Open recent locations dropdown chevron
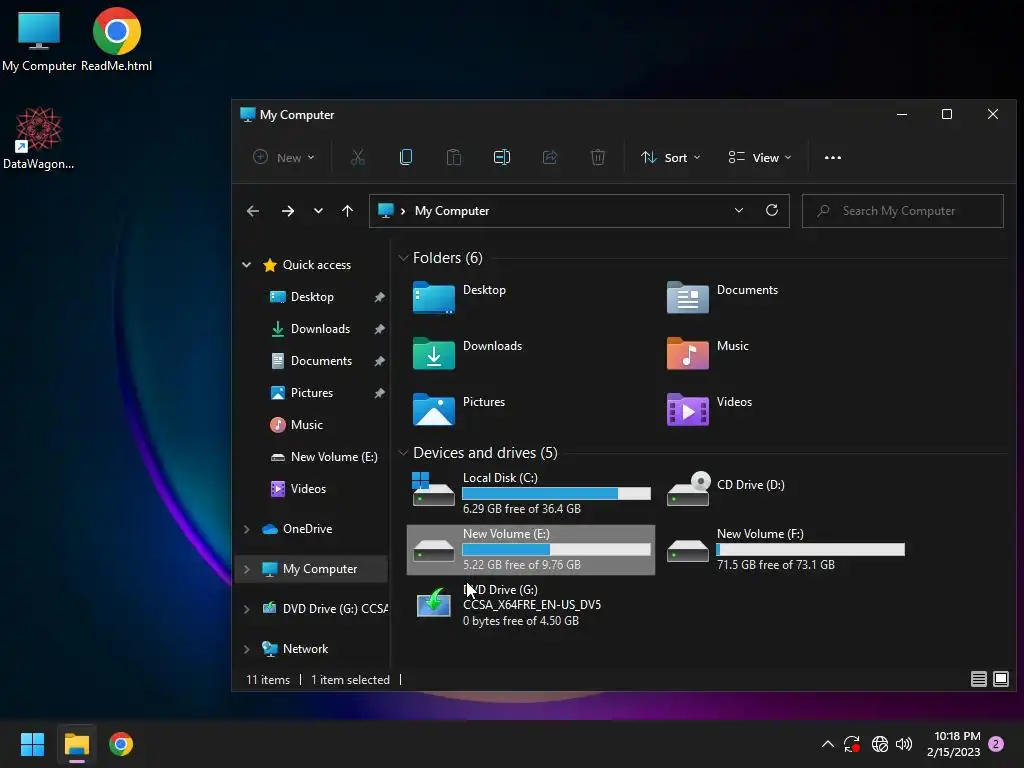Screen dimensions: 1024x768 coord(318,211)
